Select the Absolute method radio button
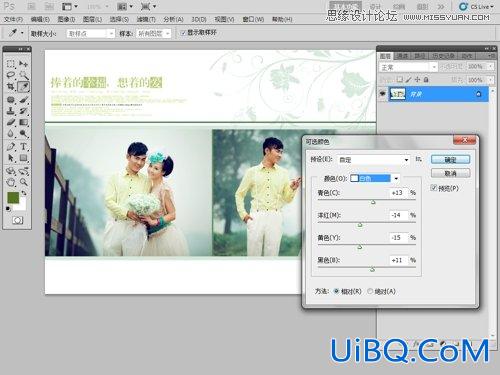500x375 pixels. tap(370, 291)
